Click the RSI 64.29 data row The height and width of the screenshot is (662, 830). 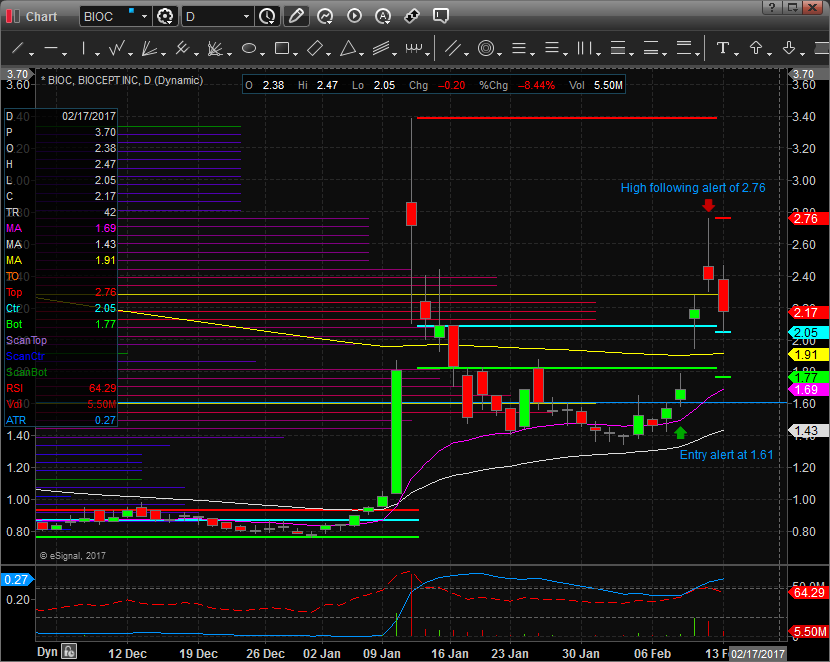point(61,388)
